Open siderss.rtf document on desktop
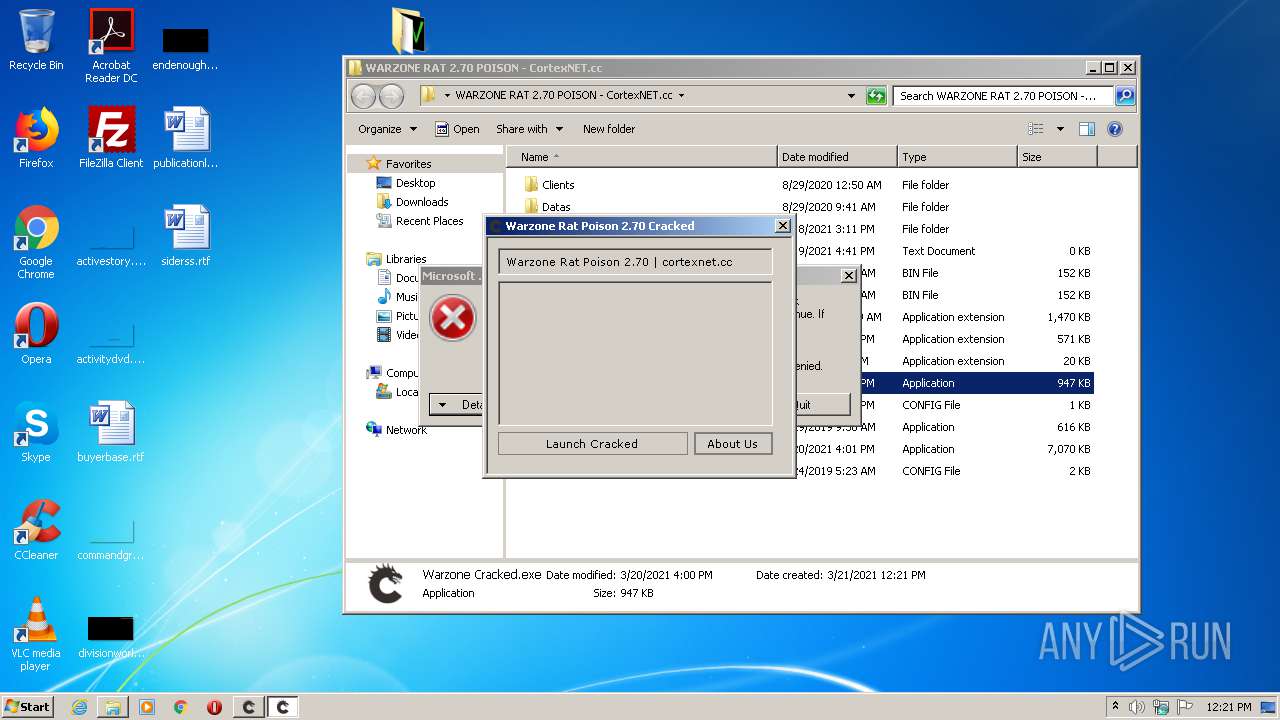The height and width of the screenshot is (720, 1280). click(x=186, y=236)
